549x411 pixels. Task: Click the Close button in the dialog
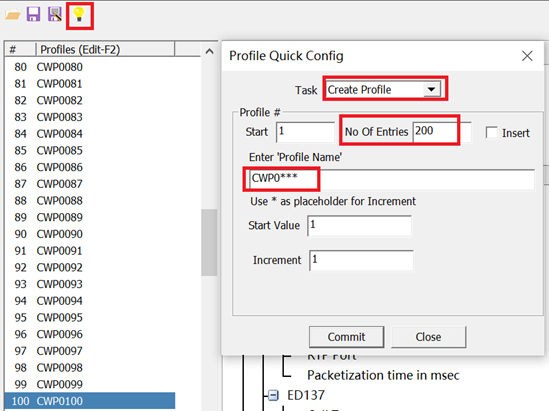pos(428,337)
